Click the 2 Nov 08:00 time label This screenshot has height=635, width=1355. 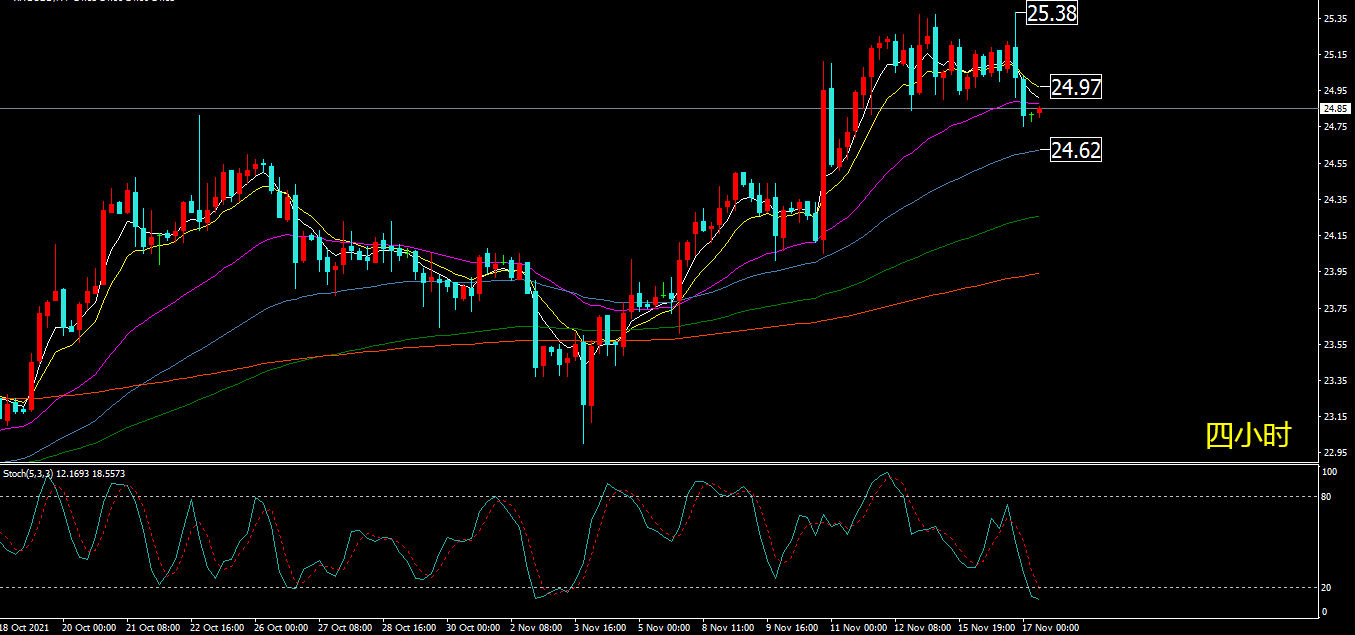tap(536, 627)
